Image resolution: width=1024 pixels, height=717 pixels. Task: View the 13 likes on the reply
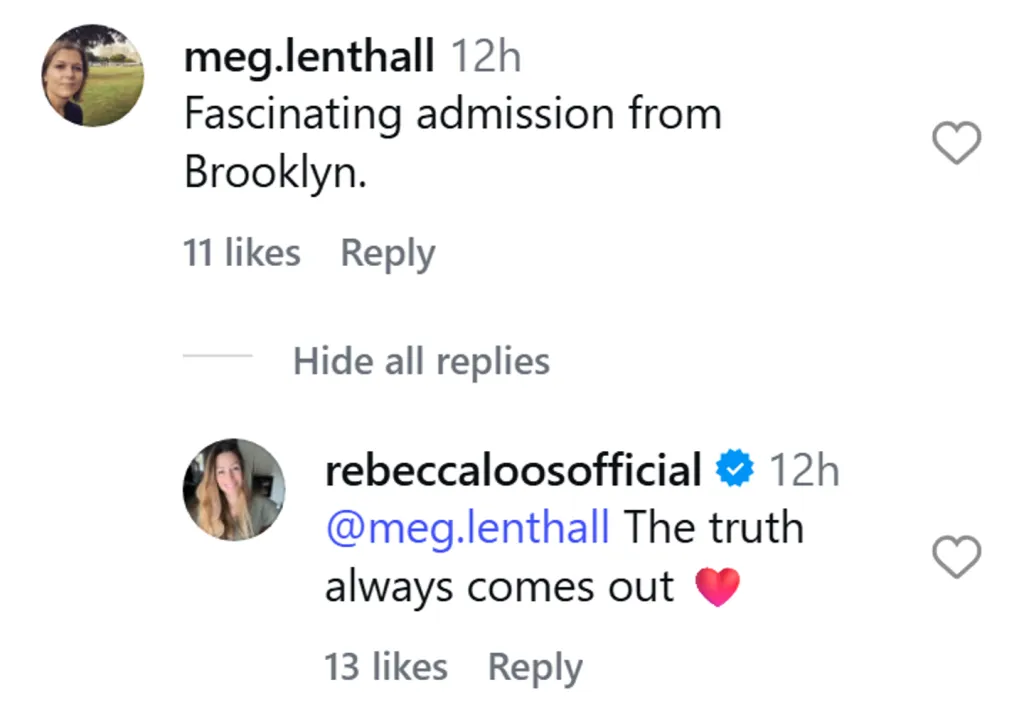[x=386, y=665]
